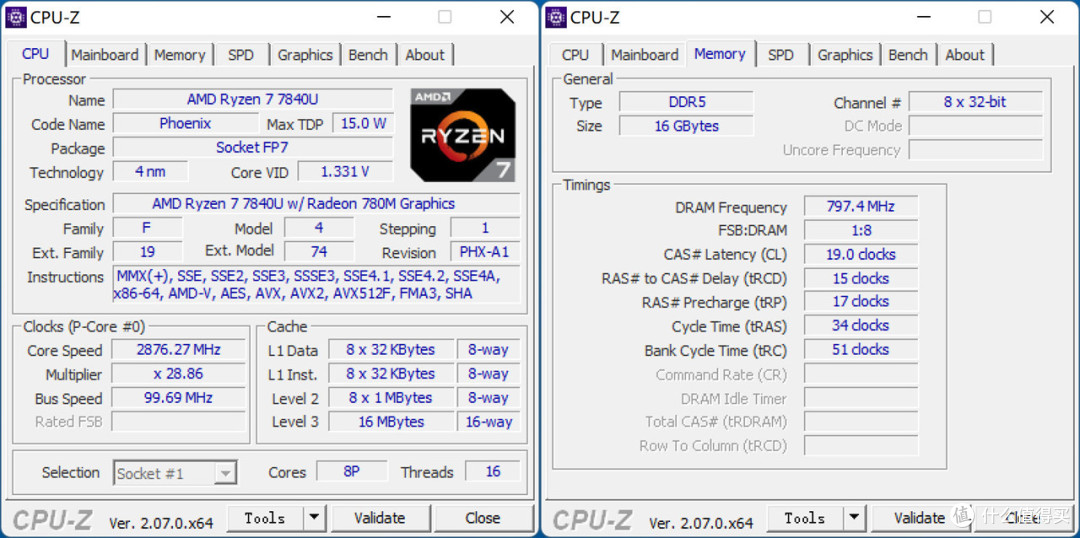Click CAS# Latency value 19.0 clocks
The image size is (1080, 538).
(x=860, y=254)
